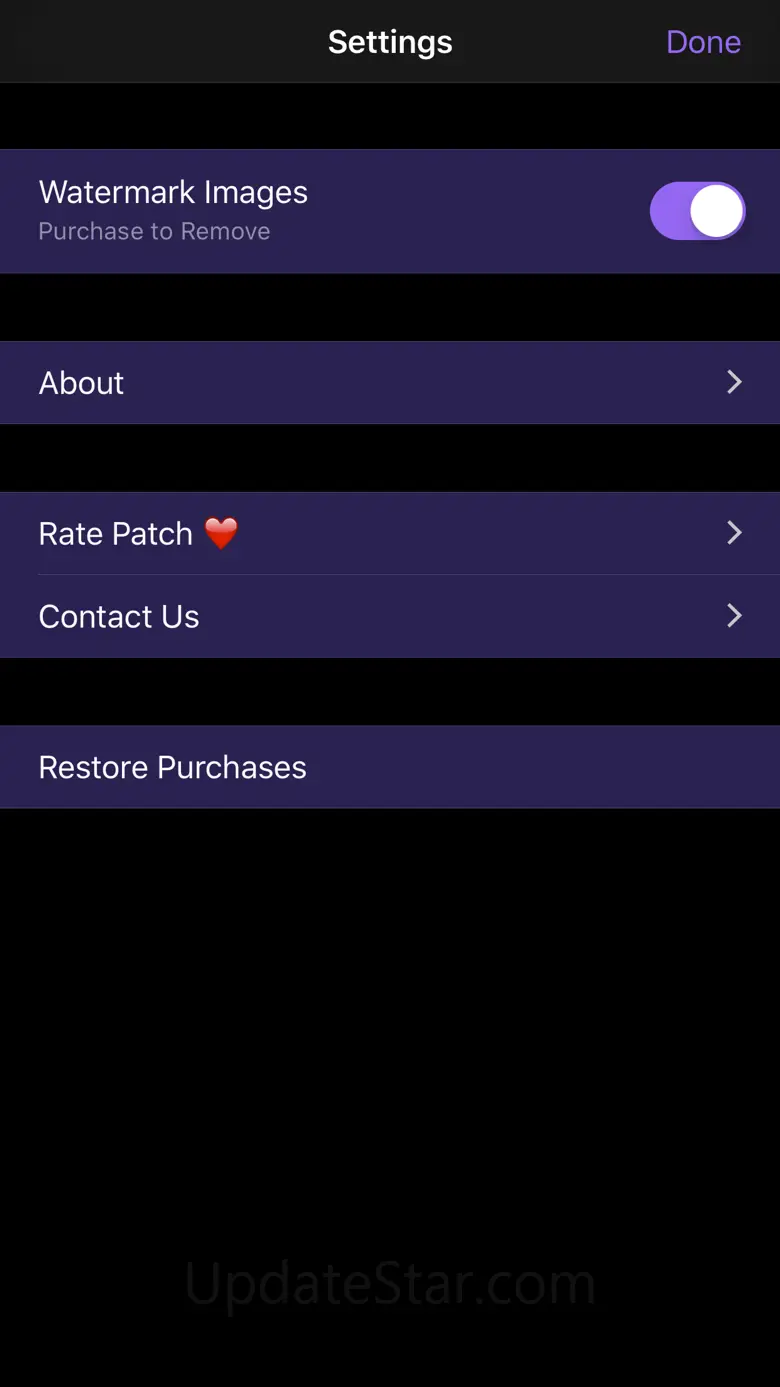Tap the empty area of the Restore Purchases row
Viewport: 780px width, 1387px height.
[545, 767]
